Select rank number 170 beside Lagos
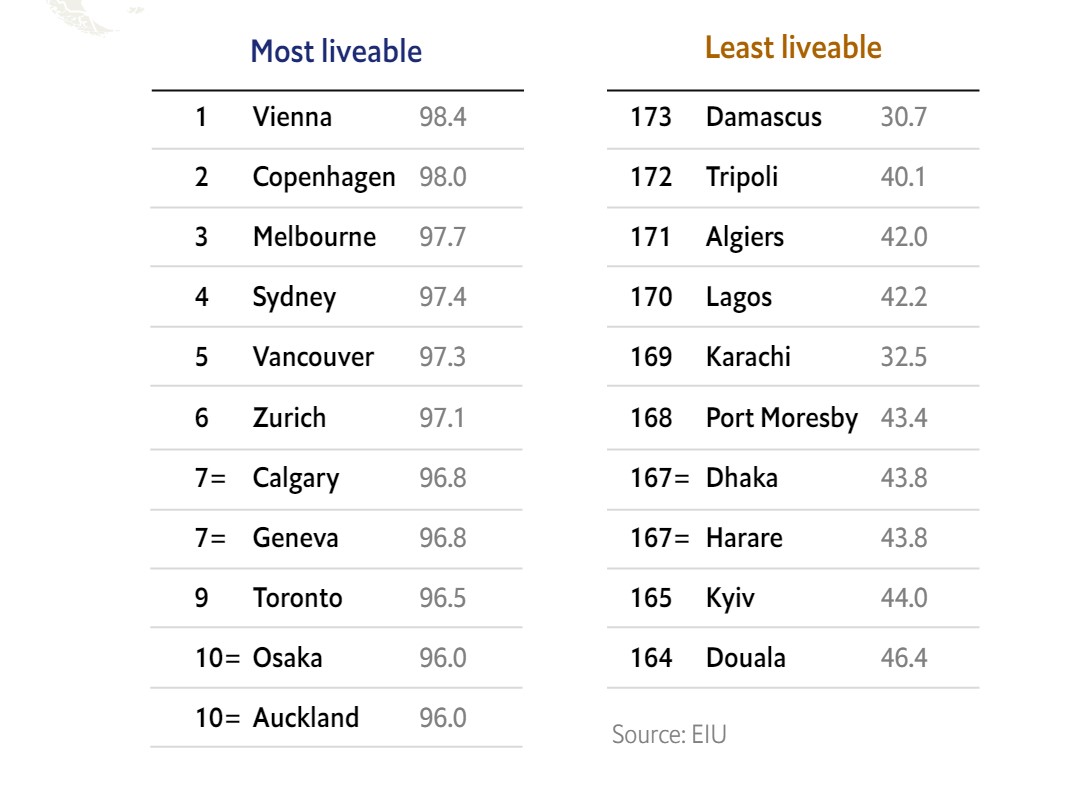Viewport: 1076px width, 790px height. pyautogui.click(x=651, y=297)
